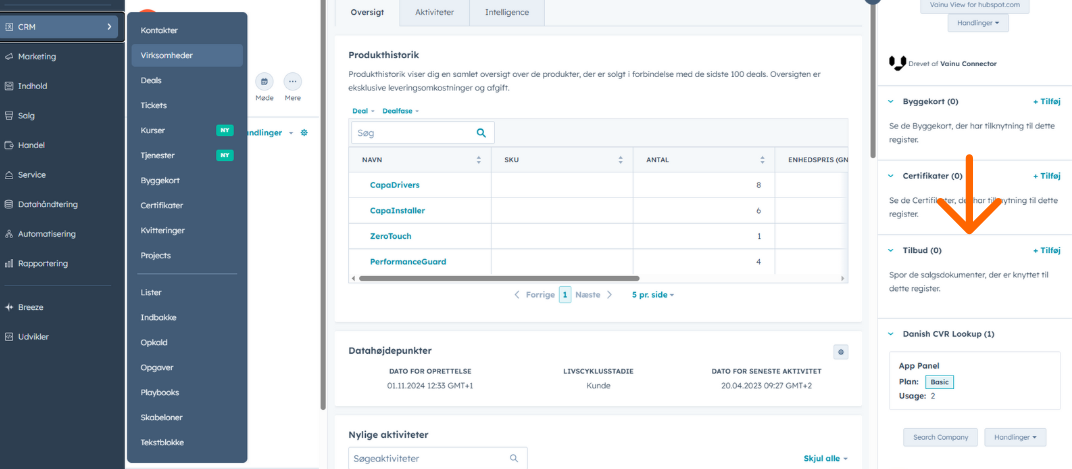
Task: Click the Search Company button
Action: (x=941, y=438)
